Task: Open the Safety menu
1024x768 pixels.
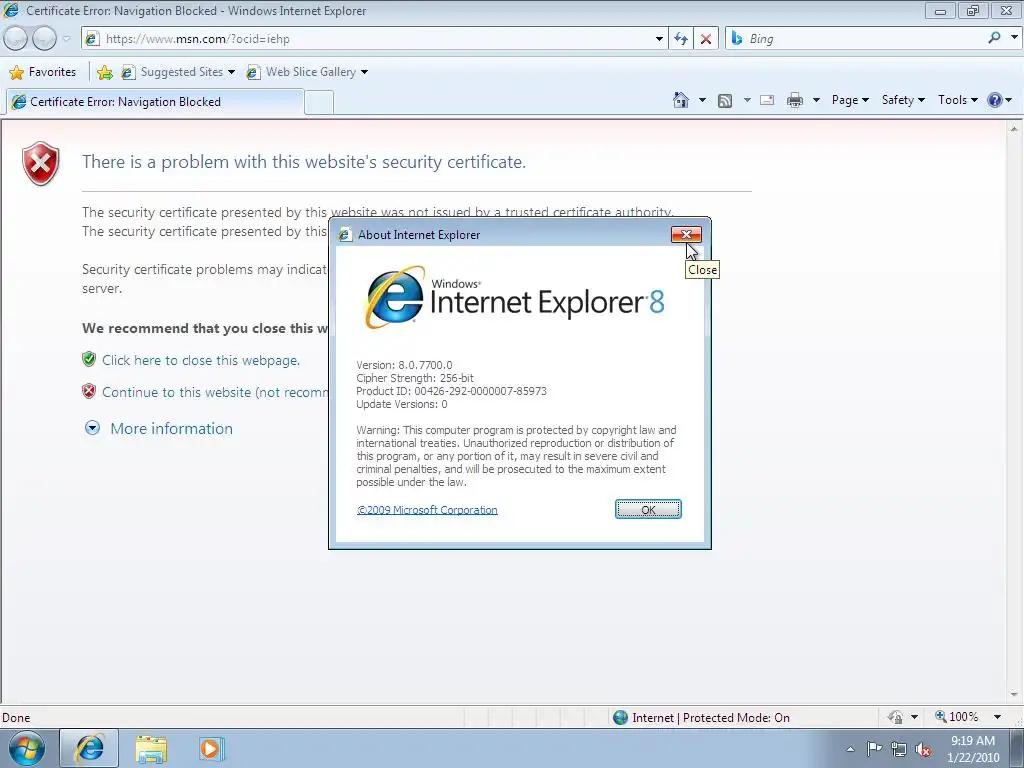Action: 903,100
